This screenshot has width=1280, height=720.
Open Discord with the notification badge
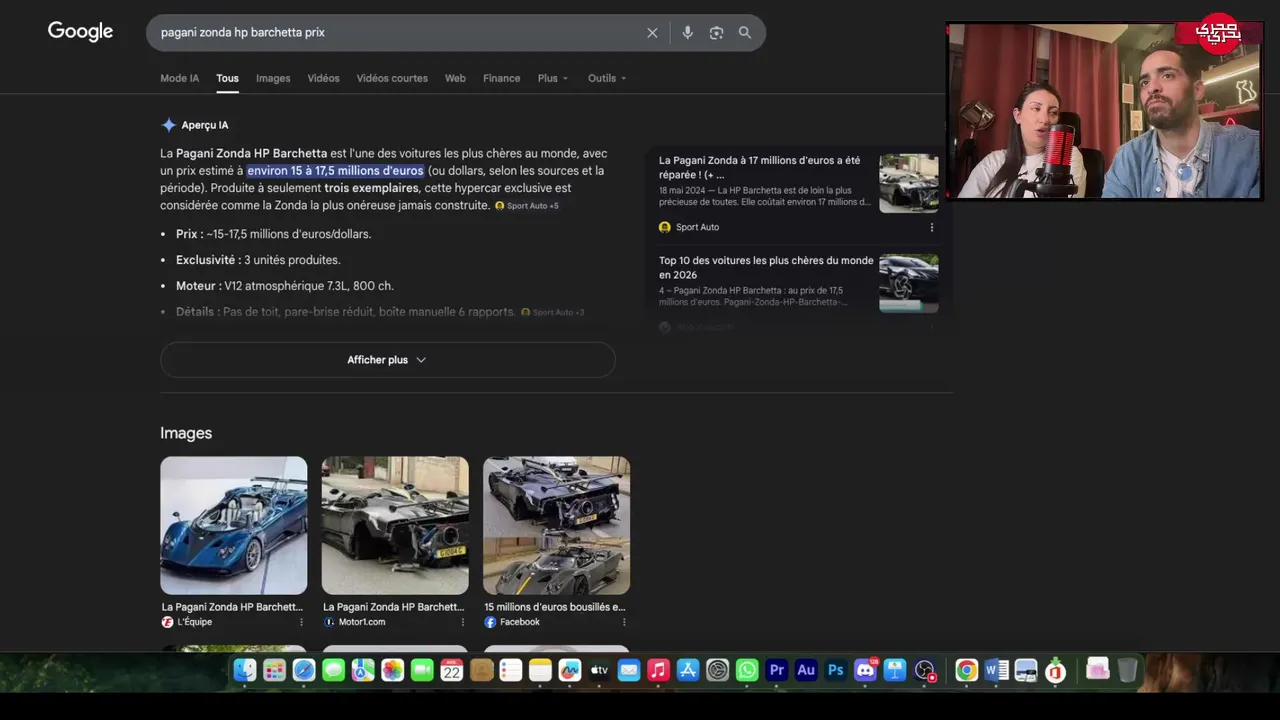pos(865,671)
